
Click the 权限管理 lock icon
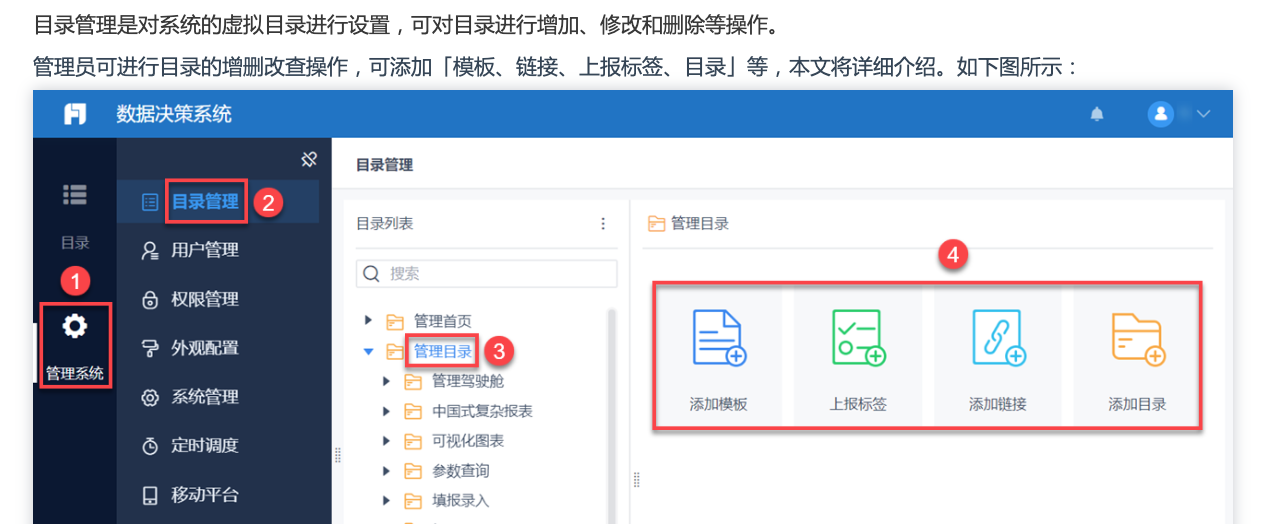point(150,300)
